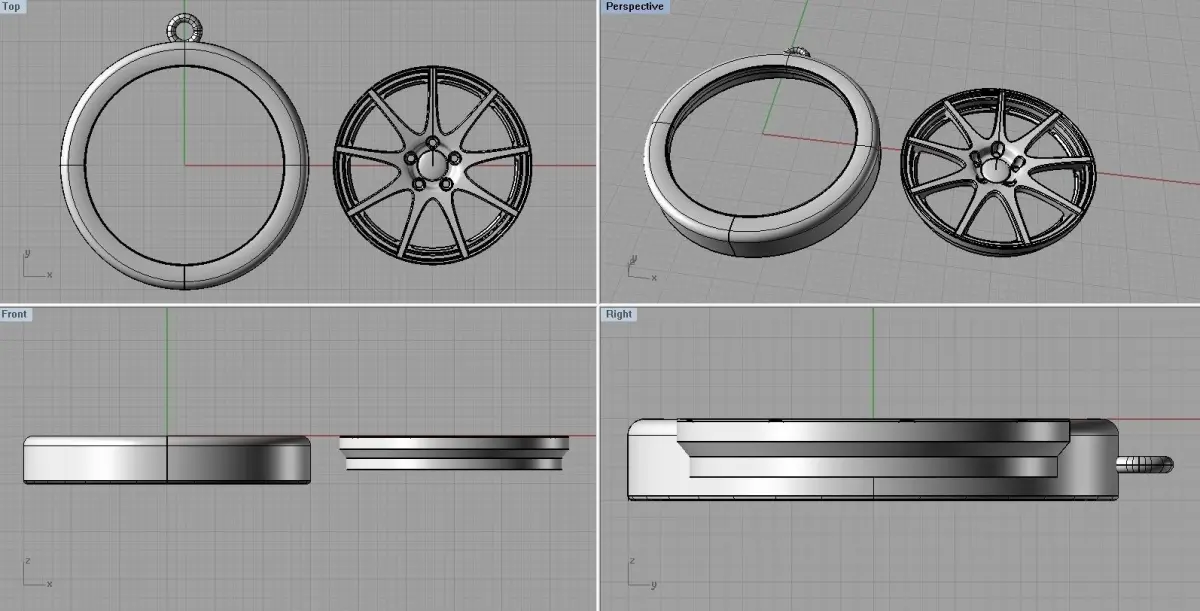Click the wheel center hub in Top viewport
1200x611 pixels.
coord(430,166)
